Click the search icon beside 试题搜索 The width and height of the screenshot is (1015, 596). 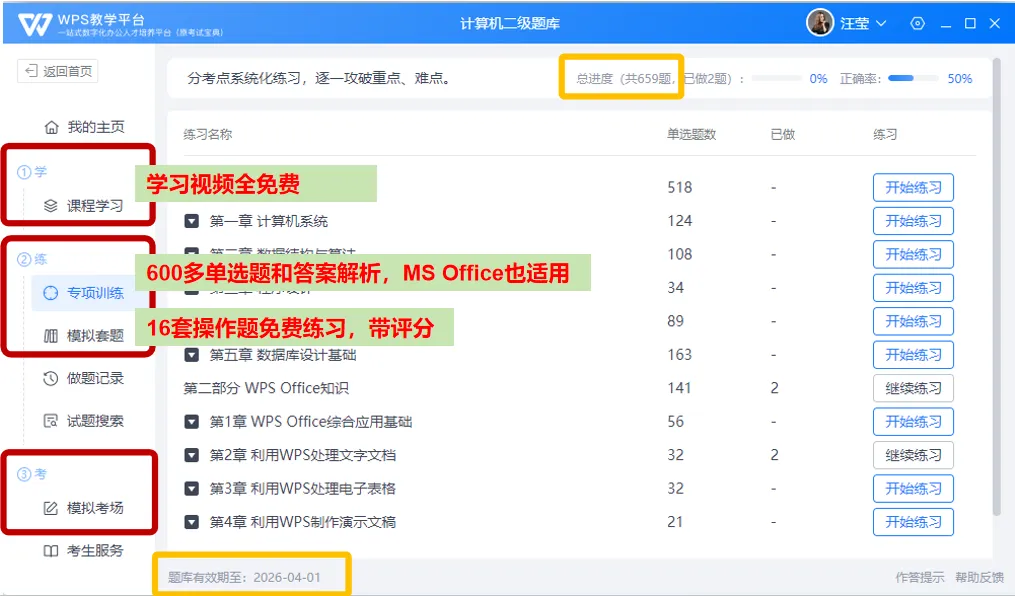(50, 421)
